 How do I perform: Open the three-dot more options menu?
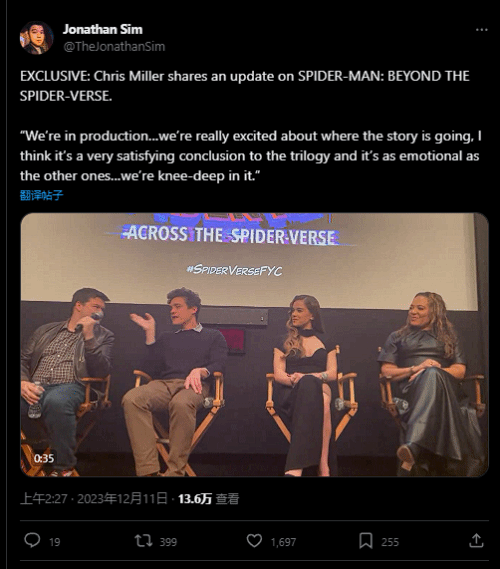point(481,30)
